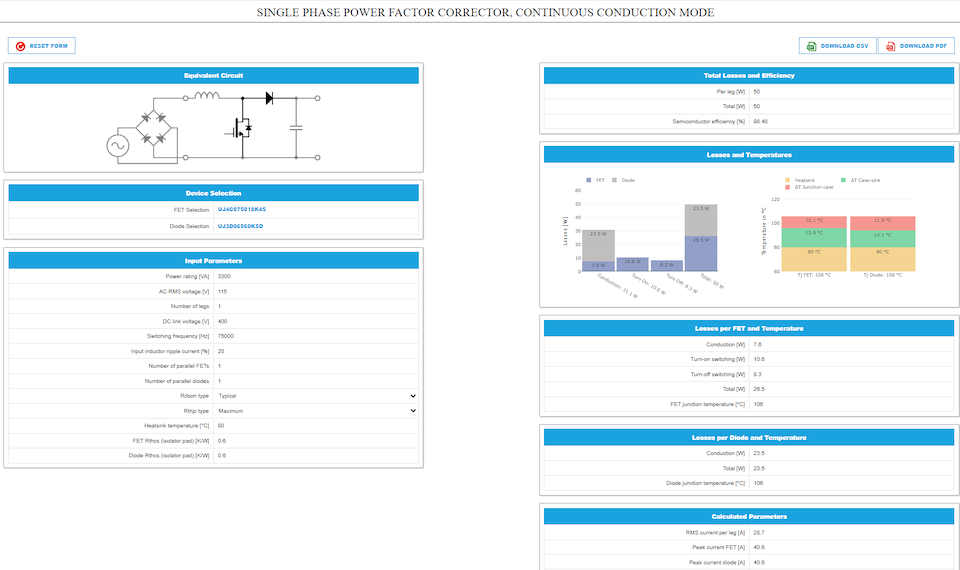Viewport: 960px width, 570px height.
Task: Select Diode junction temperature value 106
Action: (x=758, y=483)
